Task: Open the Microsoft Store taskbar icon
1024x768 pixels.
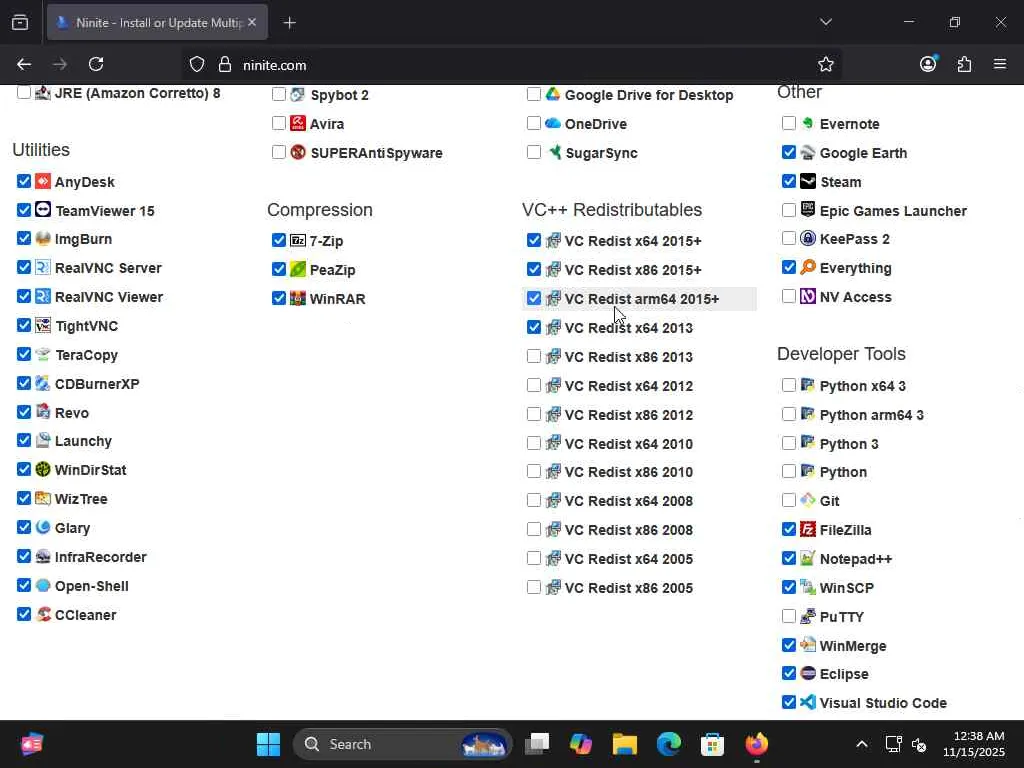Action: tap(712, 744)
